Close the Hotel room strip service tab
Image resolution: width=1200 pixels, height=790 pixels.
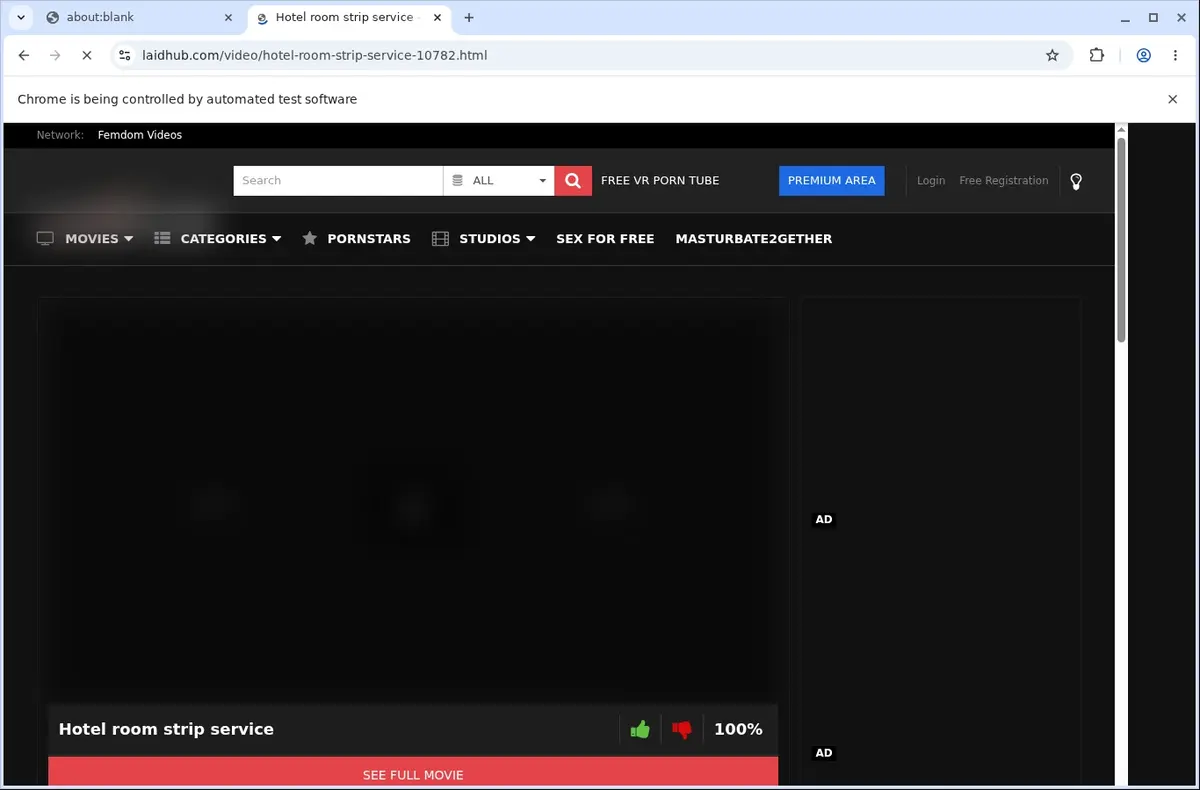[436, 18]
